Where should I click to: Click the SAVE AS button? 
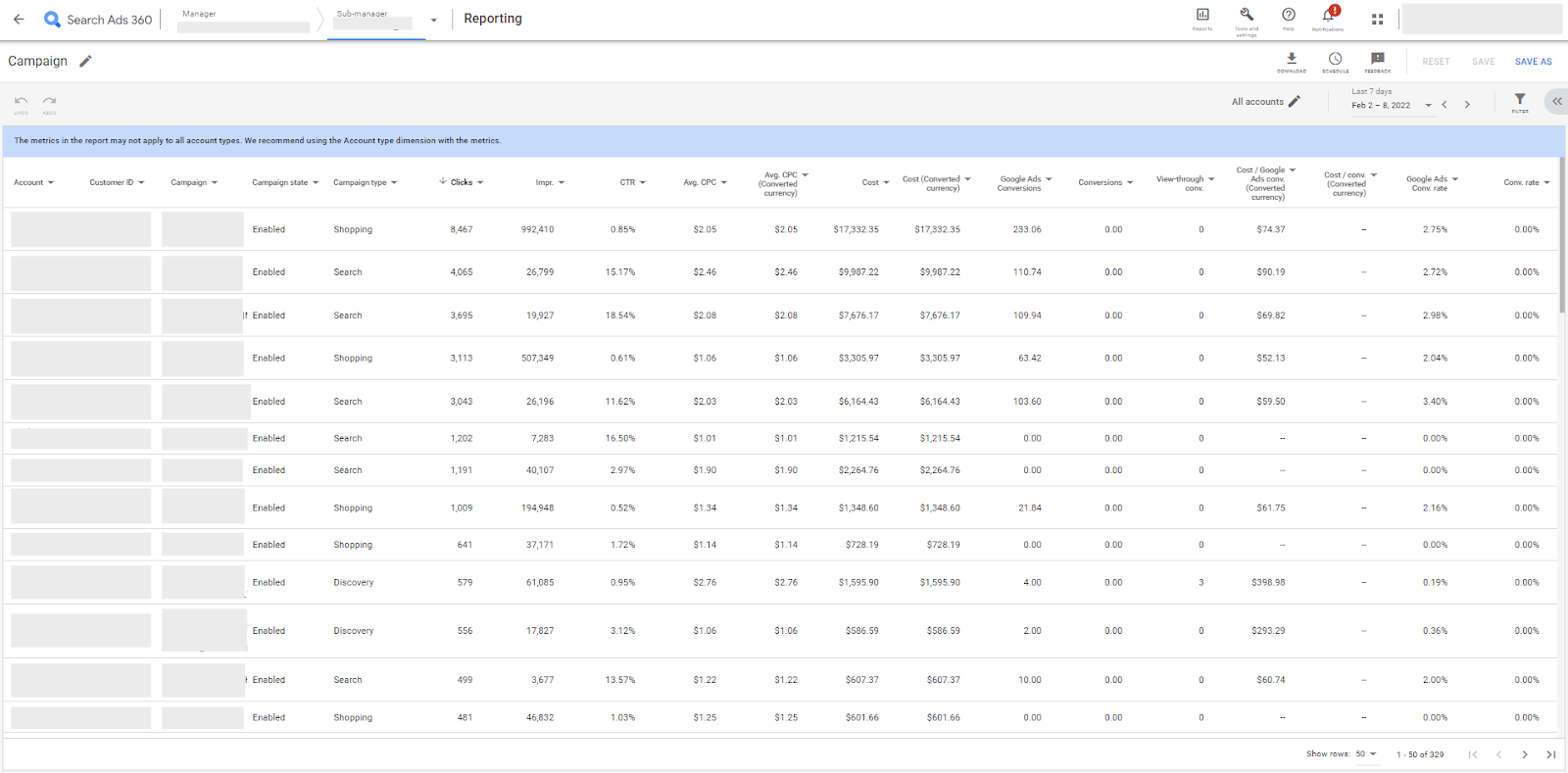point(1533,62)
